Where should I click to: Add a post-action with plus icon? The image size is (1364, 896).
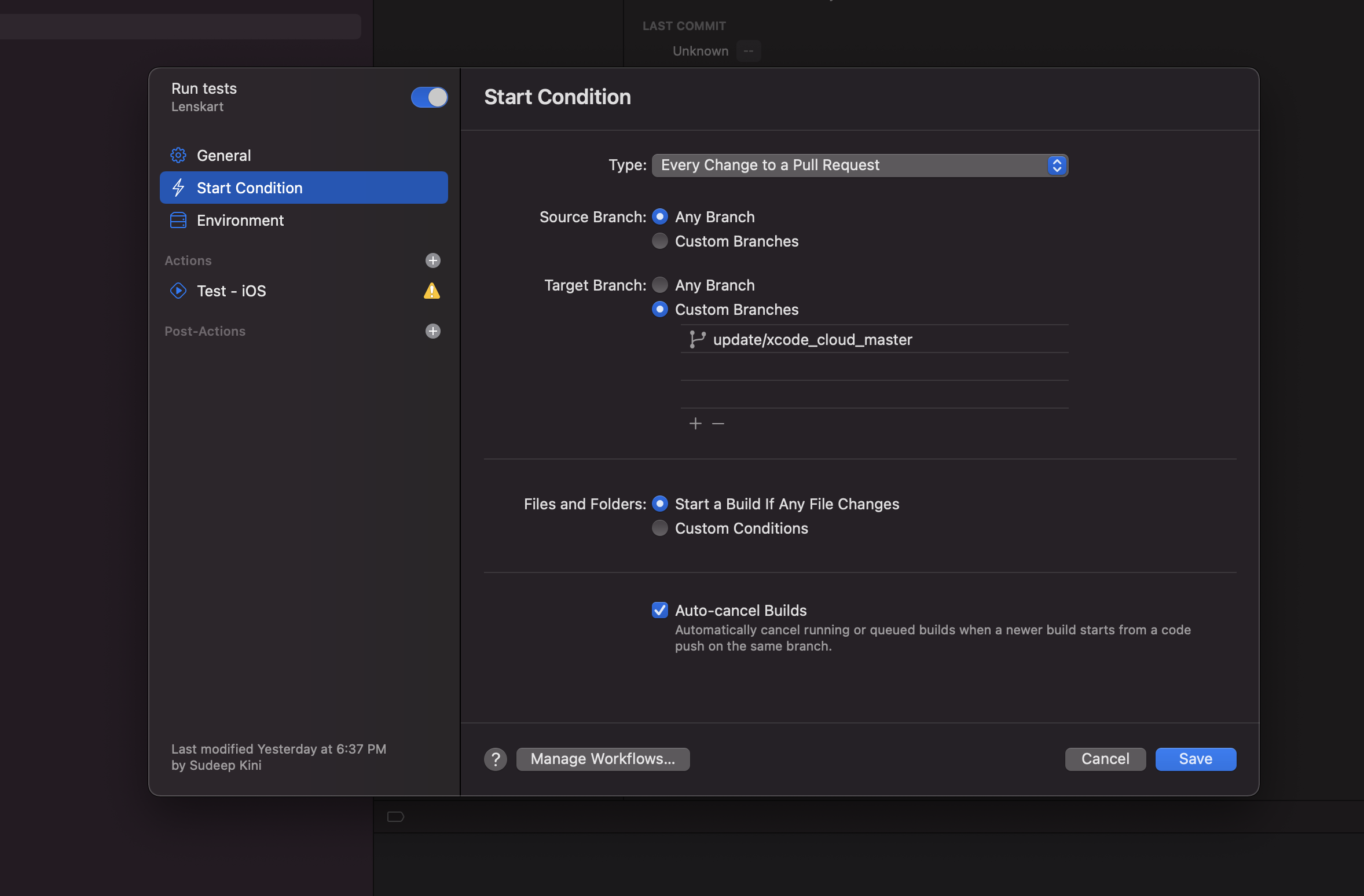[x=432, y=331]
